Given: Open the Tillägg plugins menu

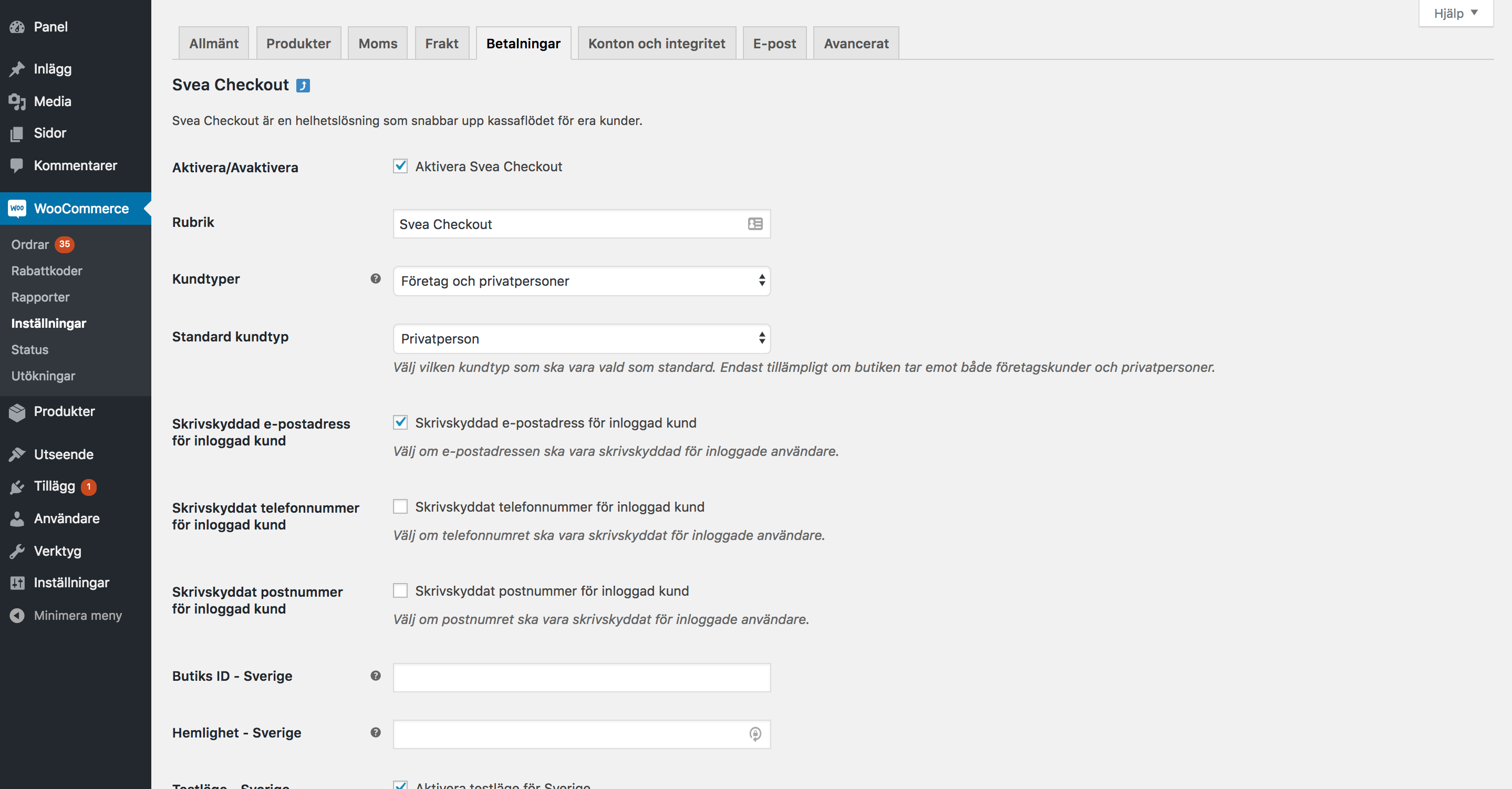Looking at the screenshot, I should coord(54,486).
